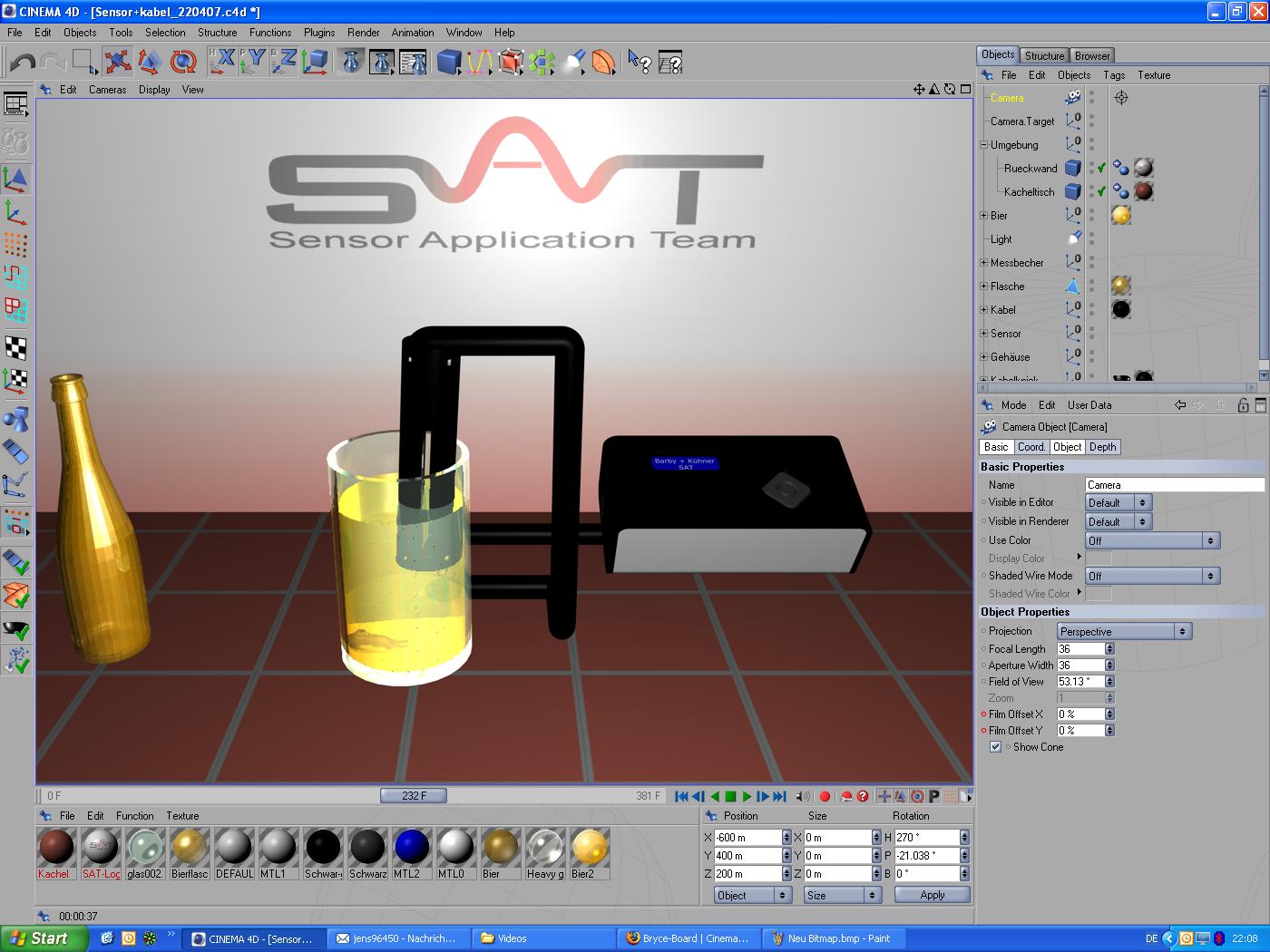Toggle Rueckwand's green enable checkmark
1270x952 pixels.
[x=1101, y=168]
